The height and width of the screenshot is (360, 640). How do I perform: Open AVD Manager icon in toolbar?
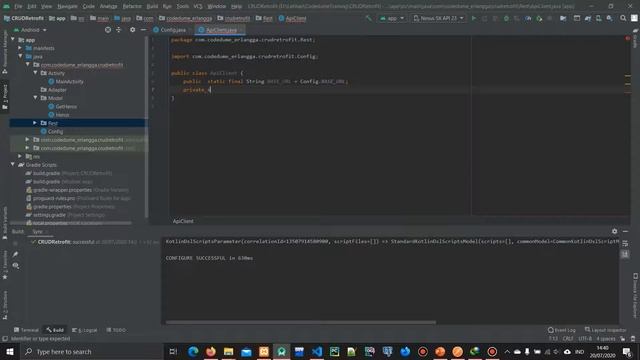click(x=598, y=18)
